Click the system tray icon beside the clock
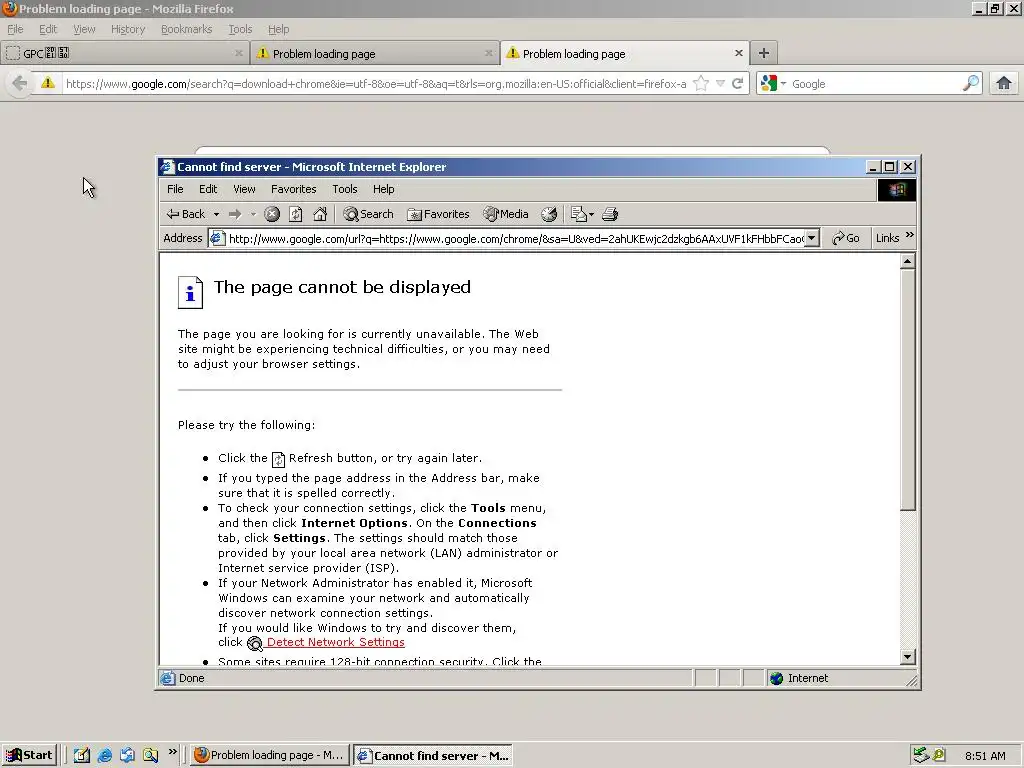 click(x=939, y=756)
